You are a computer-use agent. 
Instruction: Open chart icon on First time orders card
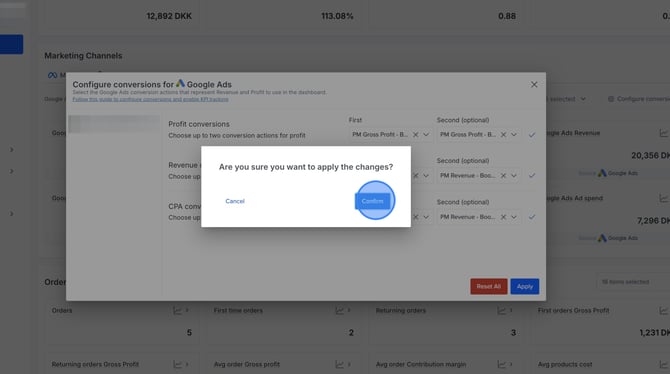pos(339,311)
